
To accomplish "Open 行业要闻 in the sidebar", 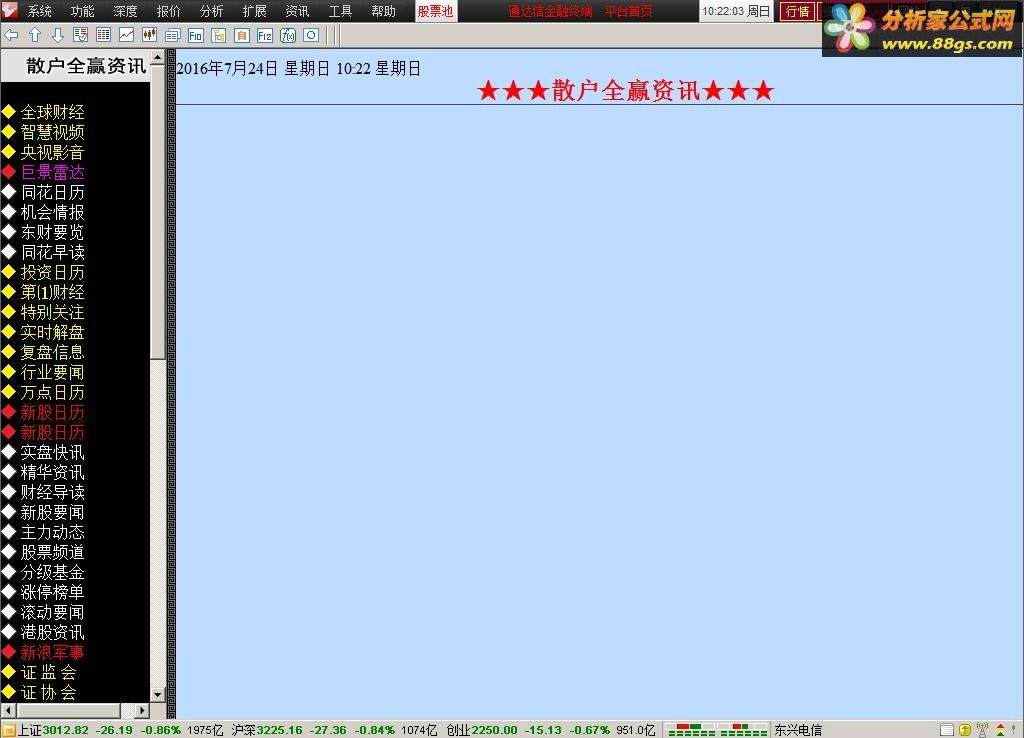I will click(52, 372).
